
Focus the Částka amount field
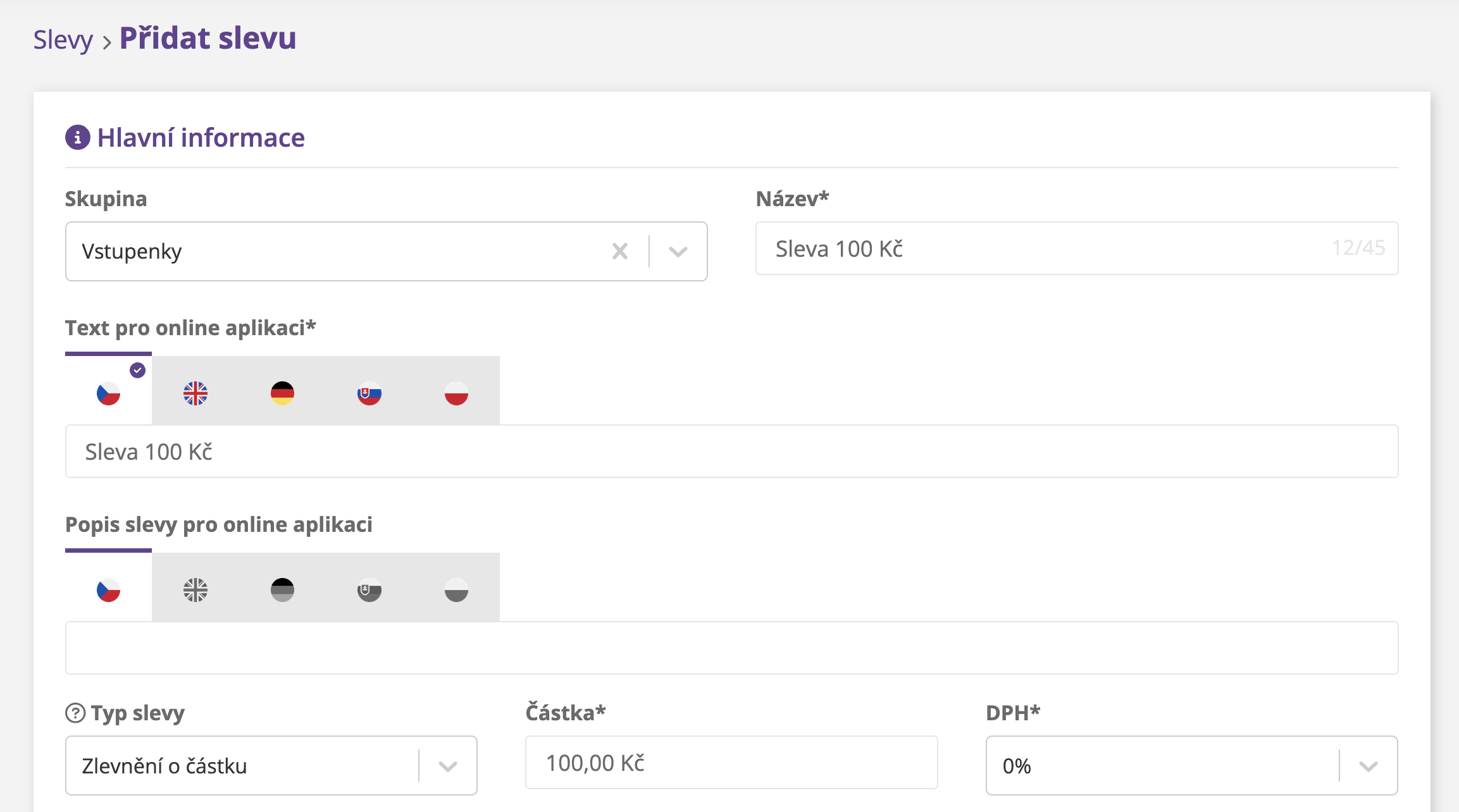pos(731,763)
